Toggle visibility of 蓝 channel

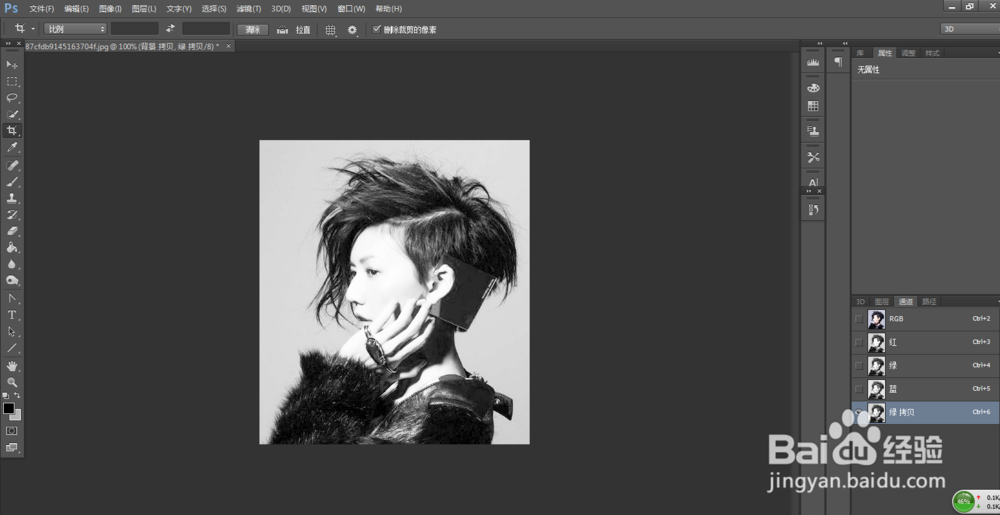(x=858, y=389)
